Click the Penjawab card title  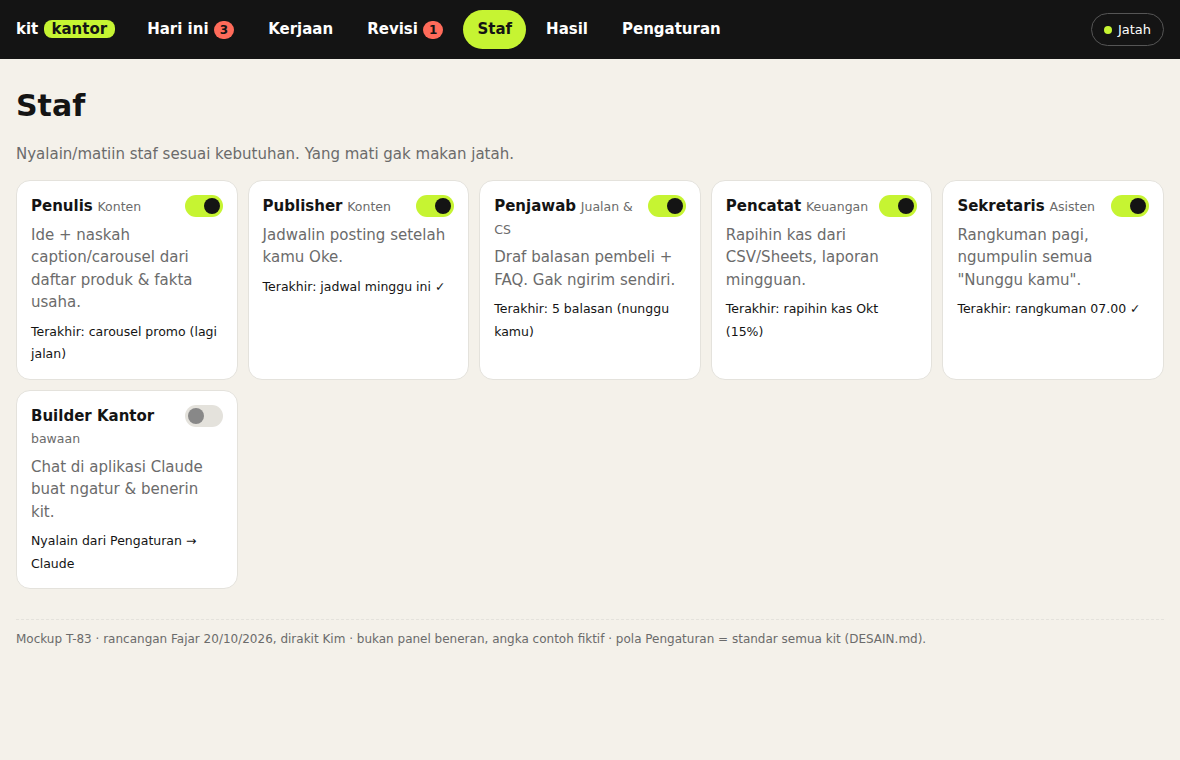click(535, 205)
